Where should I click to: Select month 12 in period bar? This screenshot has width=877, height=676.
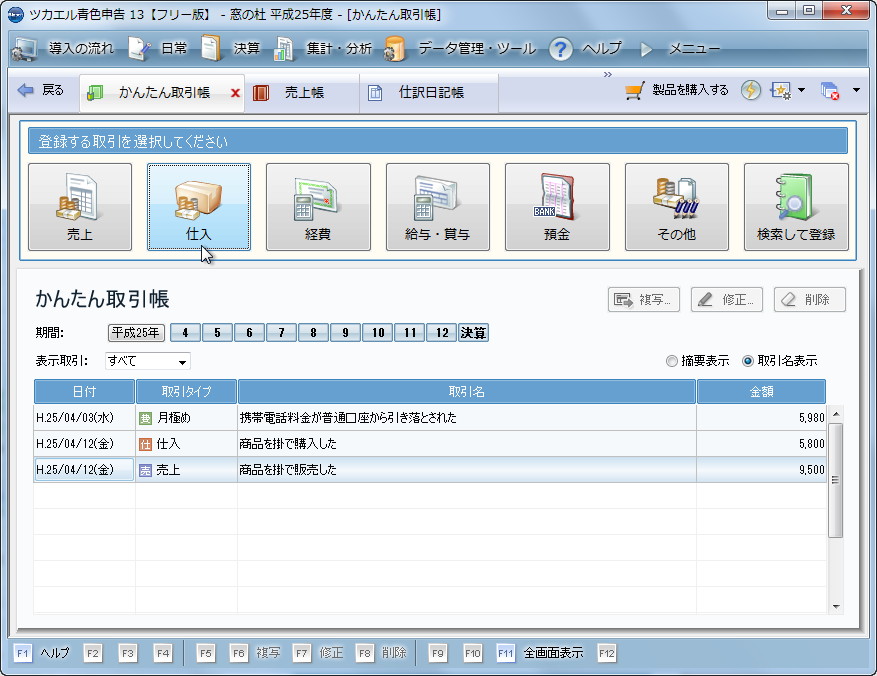[x=442, y=333]
